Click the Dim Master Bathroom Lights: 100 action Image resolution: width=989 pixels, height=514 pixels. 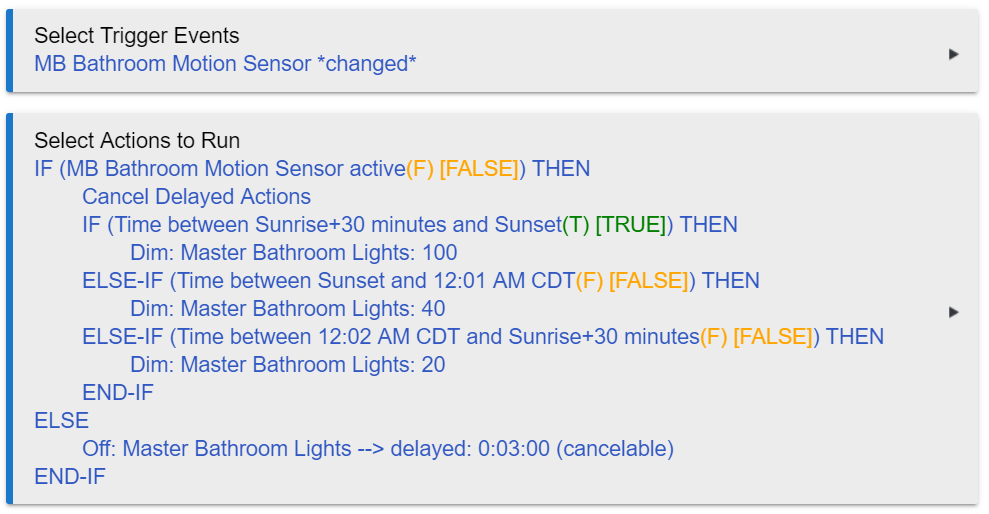(294, 253)
